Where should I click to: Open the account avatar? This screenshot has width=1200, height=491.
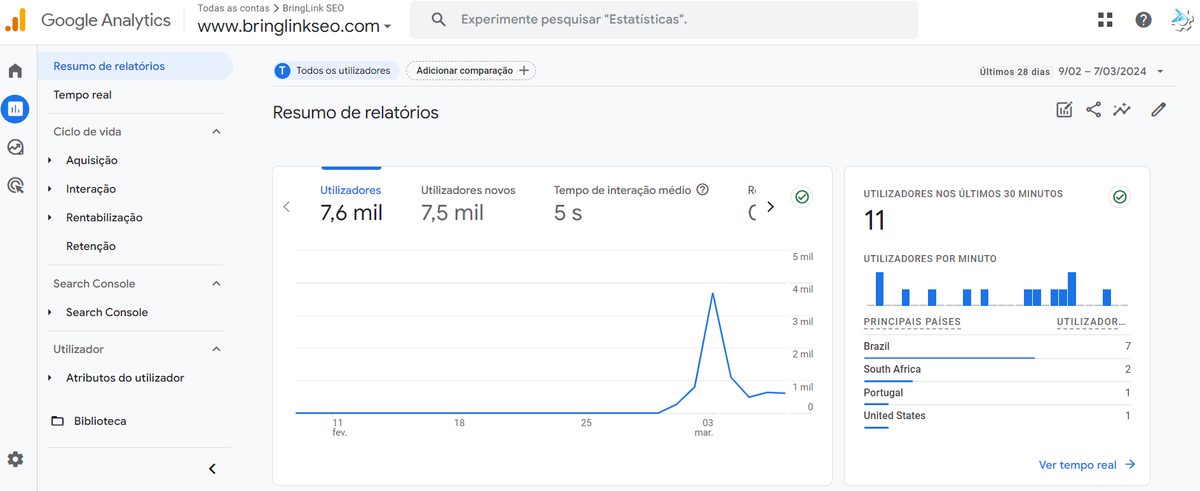click(1181, 20)
